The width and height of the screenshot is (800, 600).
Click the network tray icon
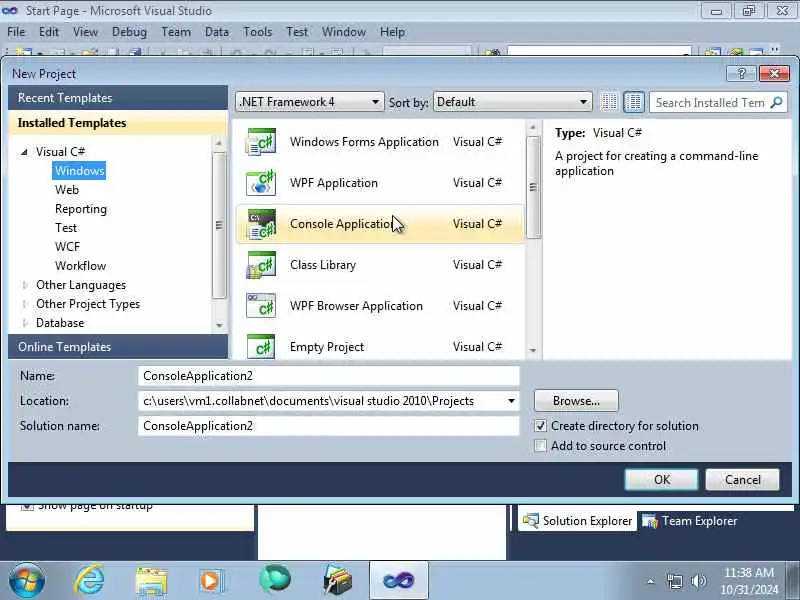pyautogui.click(x=675, y=581)
